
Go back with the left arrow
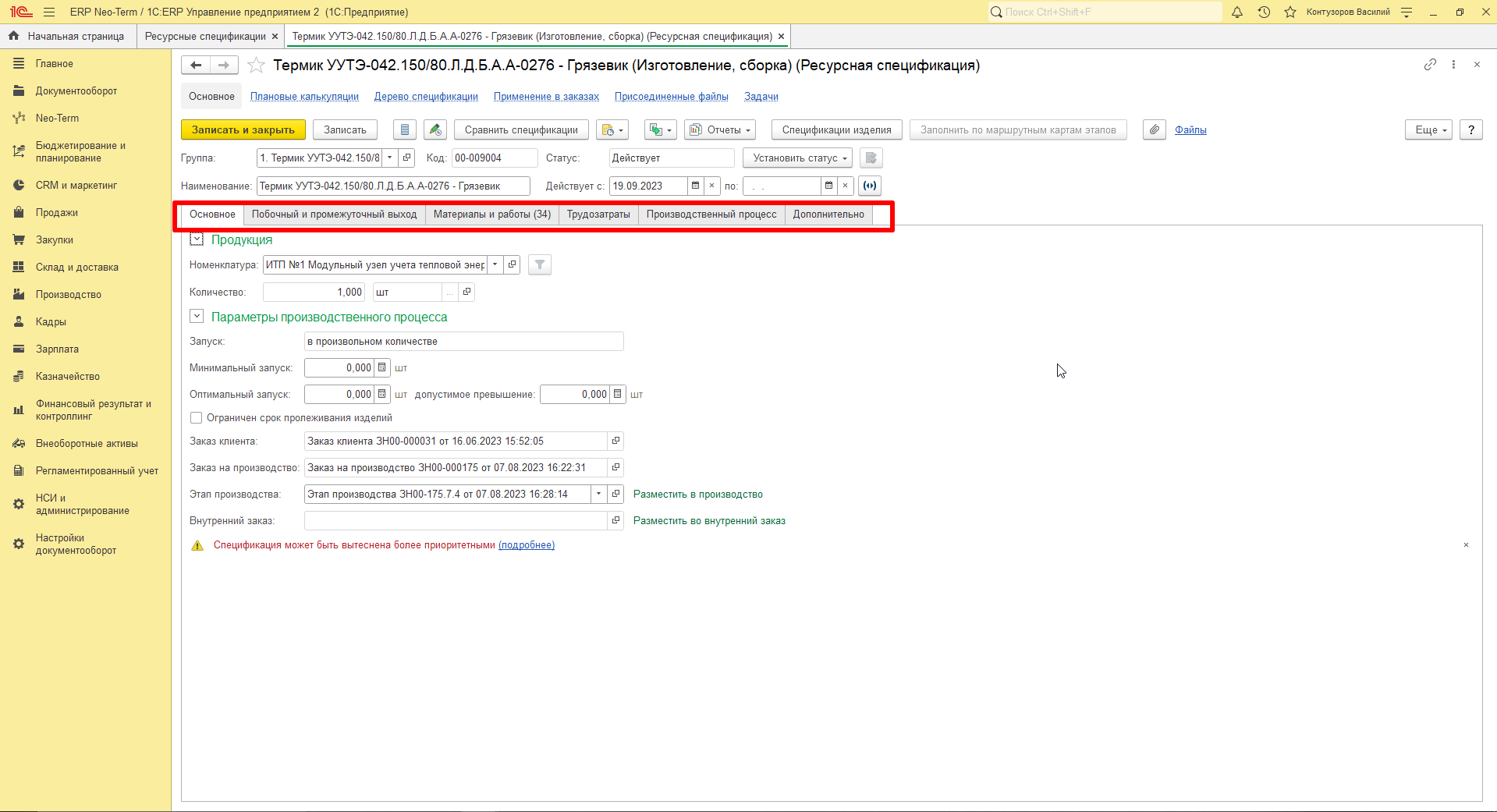pyautogui.click(x=196, y=66)
